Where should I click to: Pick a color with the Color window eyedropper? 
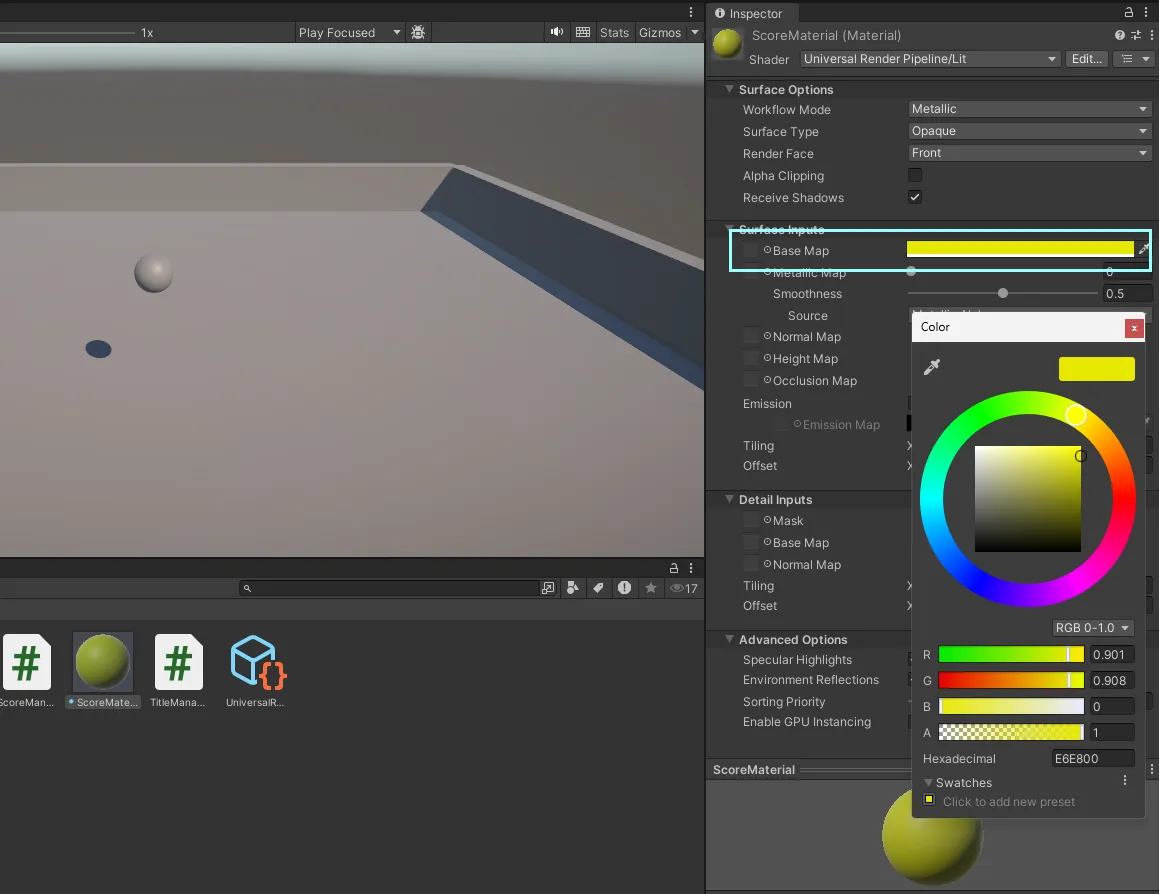(932, 368)
